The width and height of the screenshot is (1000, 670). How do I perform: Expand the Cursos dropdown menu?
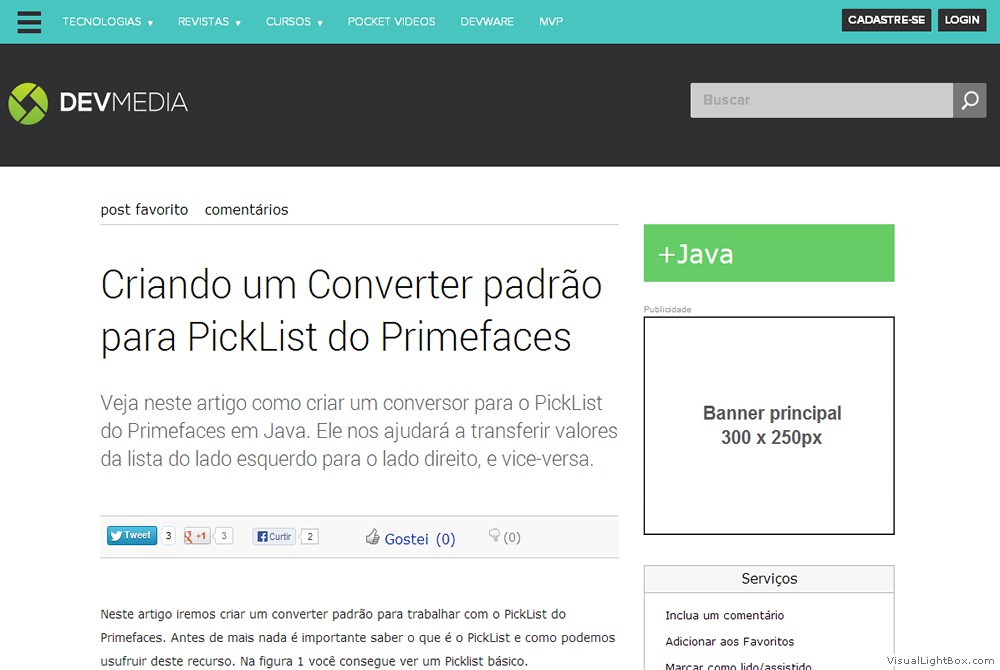point(294,22)
